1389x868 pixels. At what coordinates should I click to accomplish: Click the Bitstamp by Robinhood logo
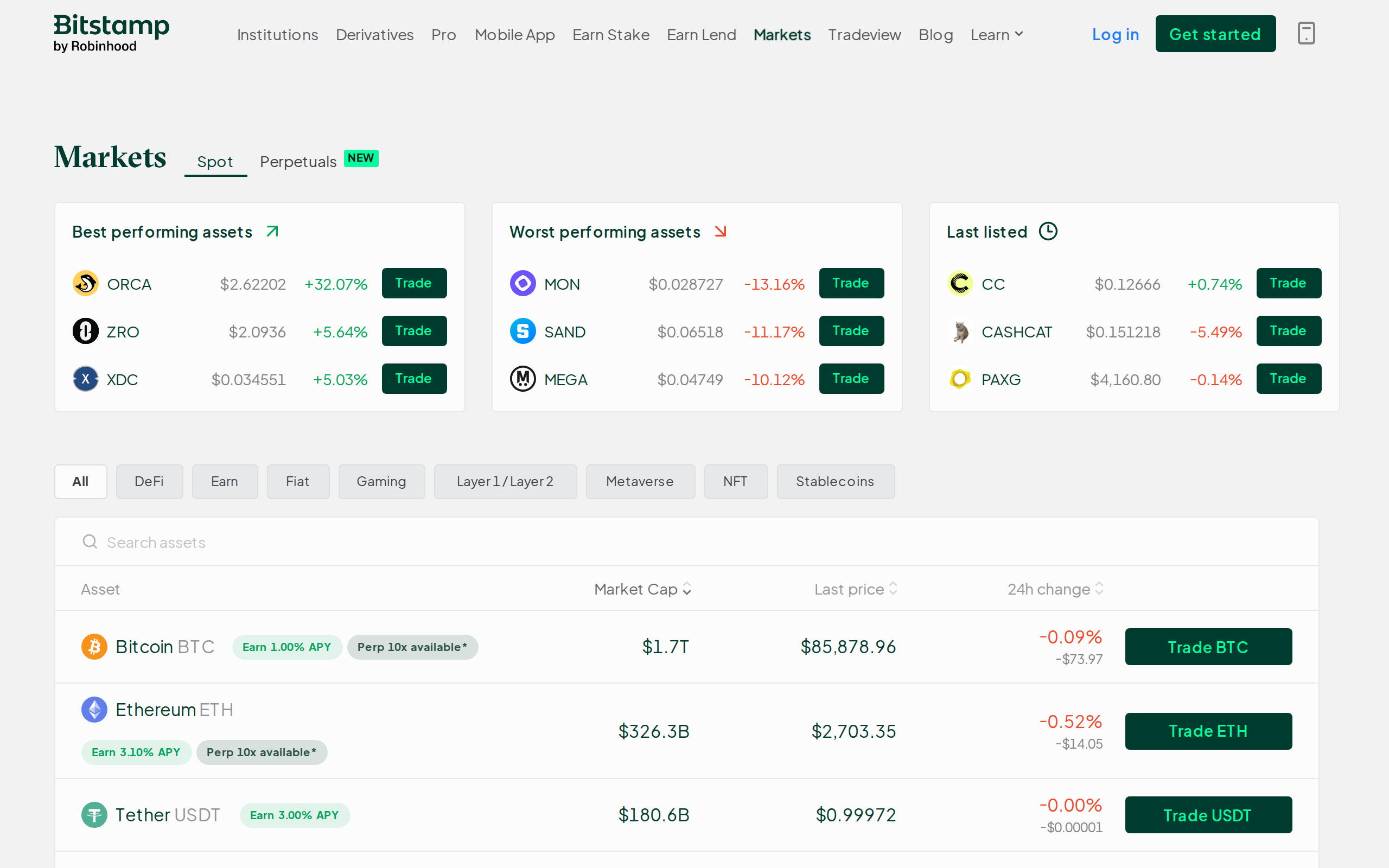pos(111,33)
